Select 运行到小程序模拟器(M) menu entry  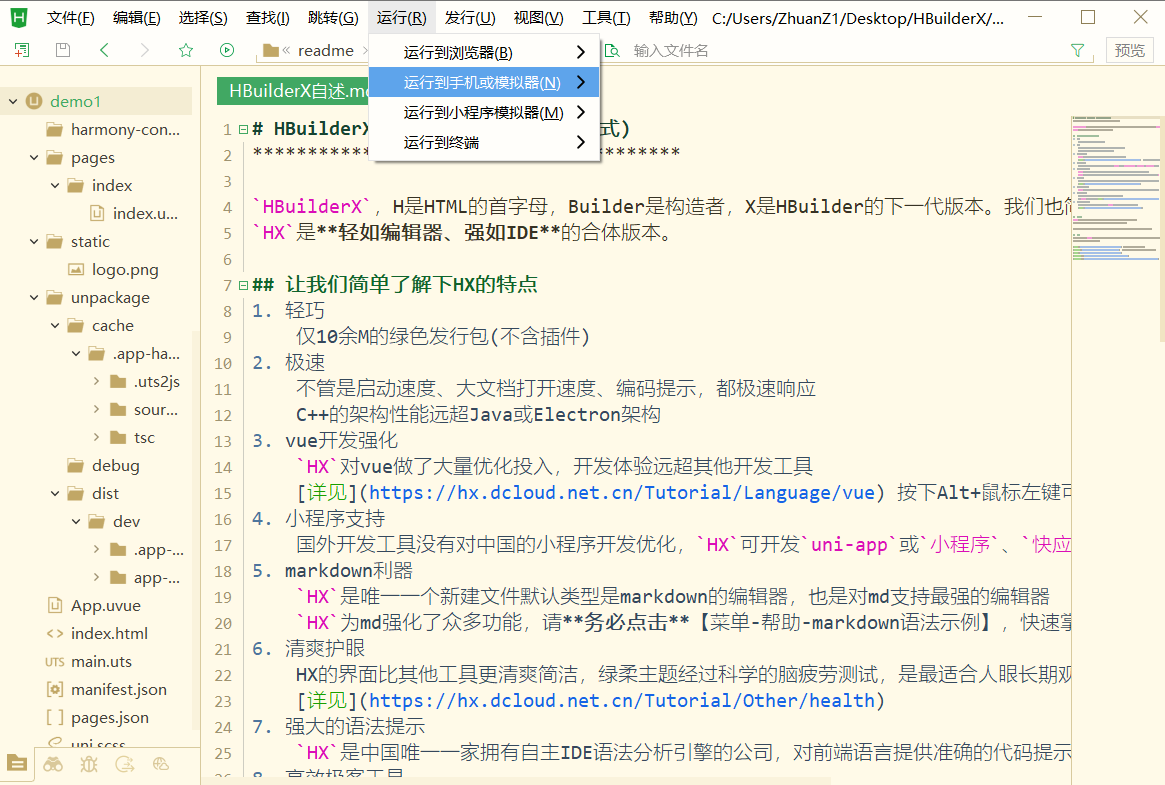point(484,112)
